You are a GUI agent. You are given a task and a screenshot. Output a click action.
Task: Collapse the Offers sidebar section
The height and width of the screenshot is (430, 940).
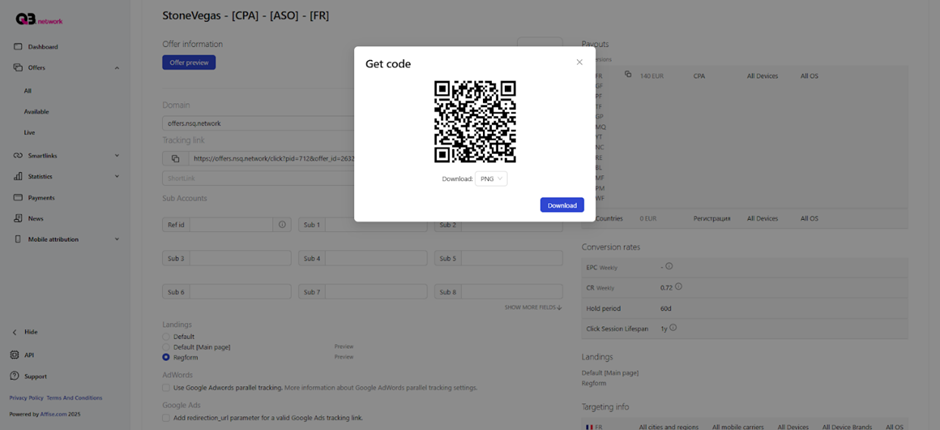point(117,68)
